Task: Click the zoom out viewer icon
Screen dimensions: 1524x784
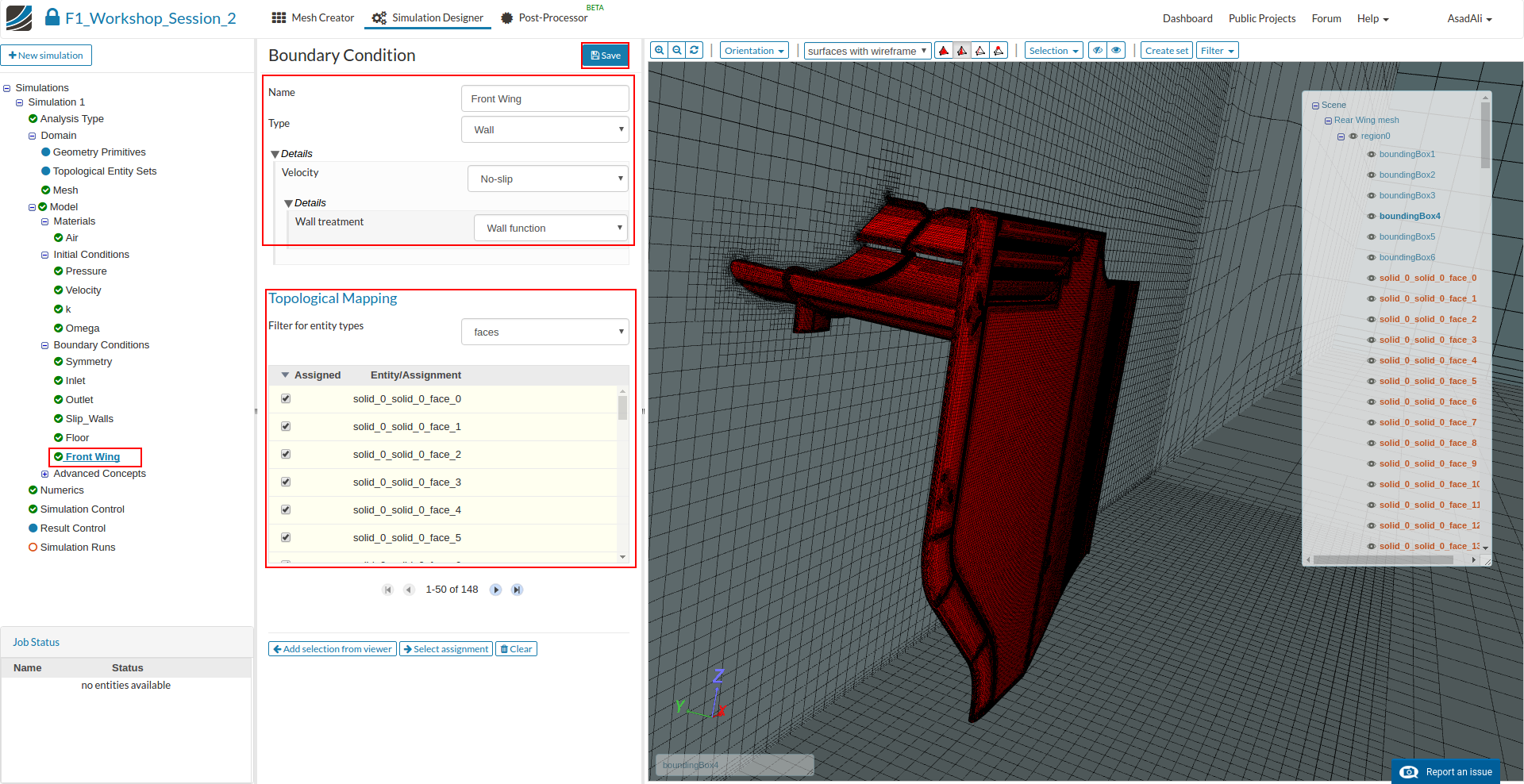Action: point(677,50)
